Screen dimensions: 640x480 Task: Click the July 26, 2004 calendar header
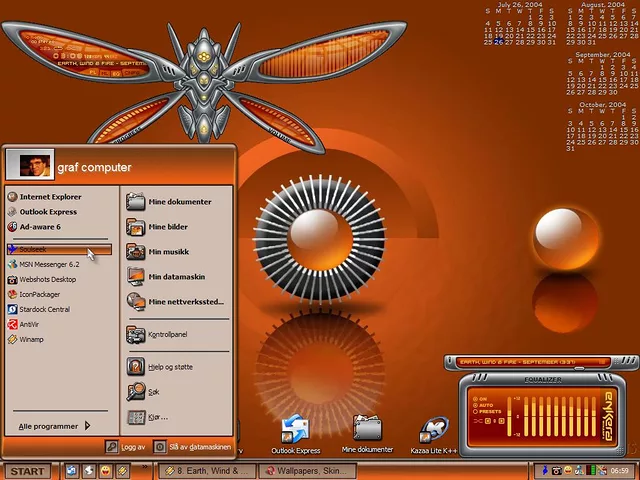pyautogui.click(x=520, y=5)
